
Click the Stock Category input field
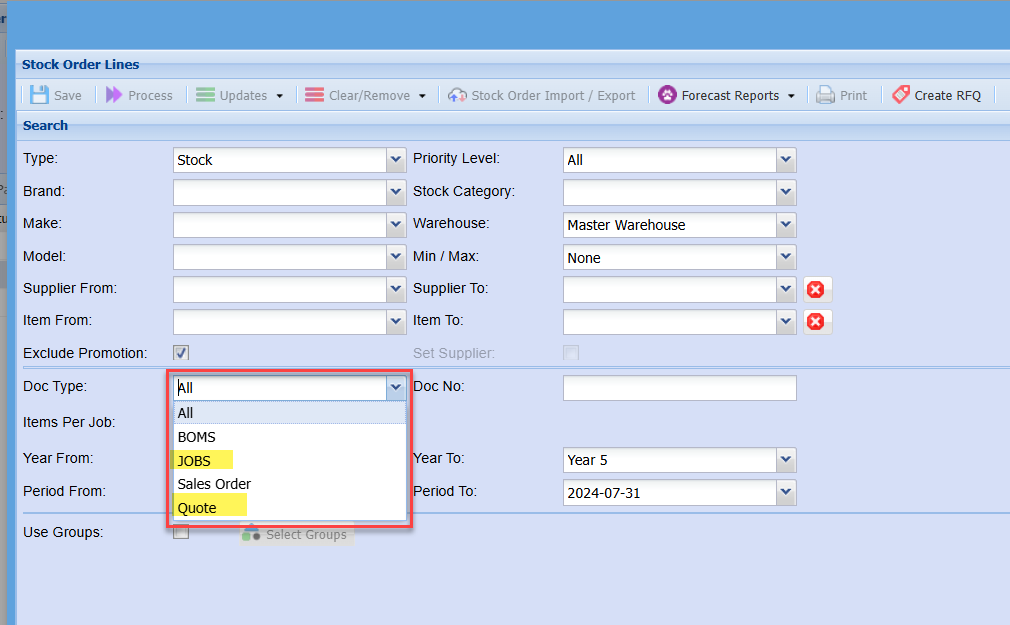pos(670,192)
